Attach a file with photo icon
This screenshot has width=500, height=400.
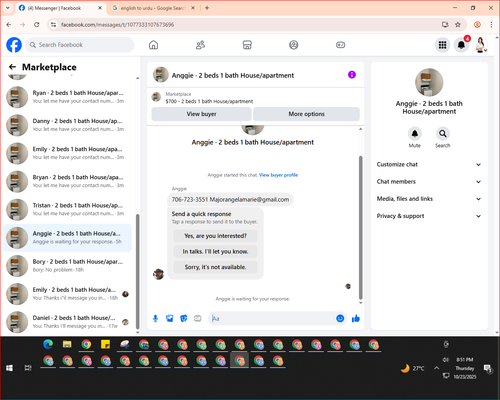[170, 319]
